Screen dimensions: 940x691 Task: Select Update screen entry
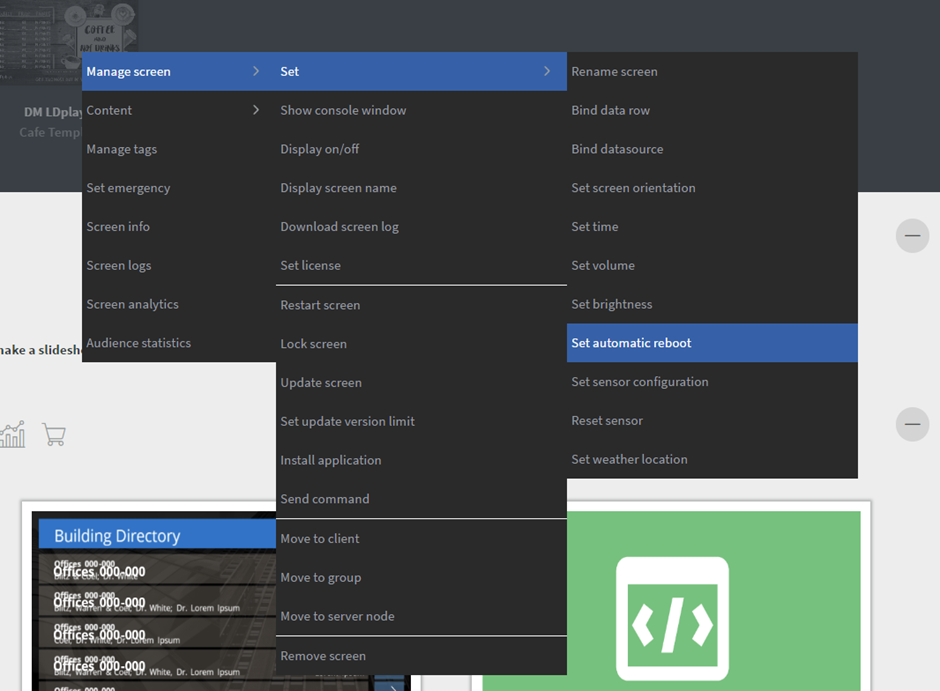421,383
